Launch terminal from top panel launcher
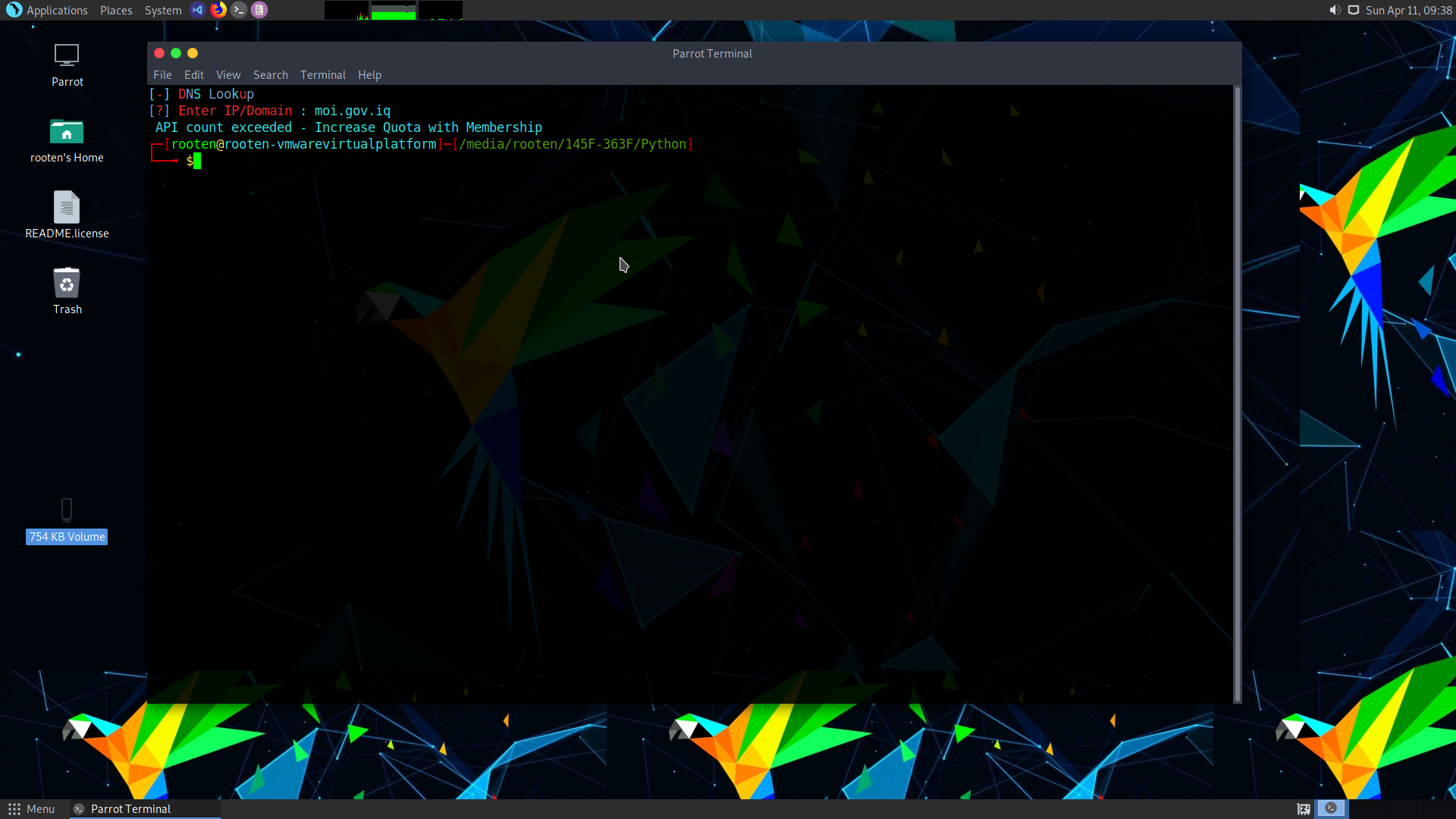 coord(239,10)
